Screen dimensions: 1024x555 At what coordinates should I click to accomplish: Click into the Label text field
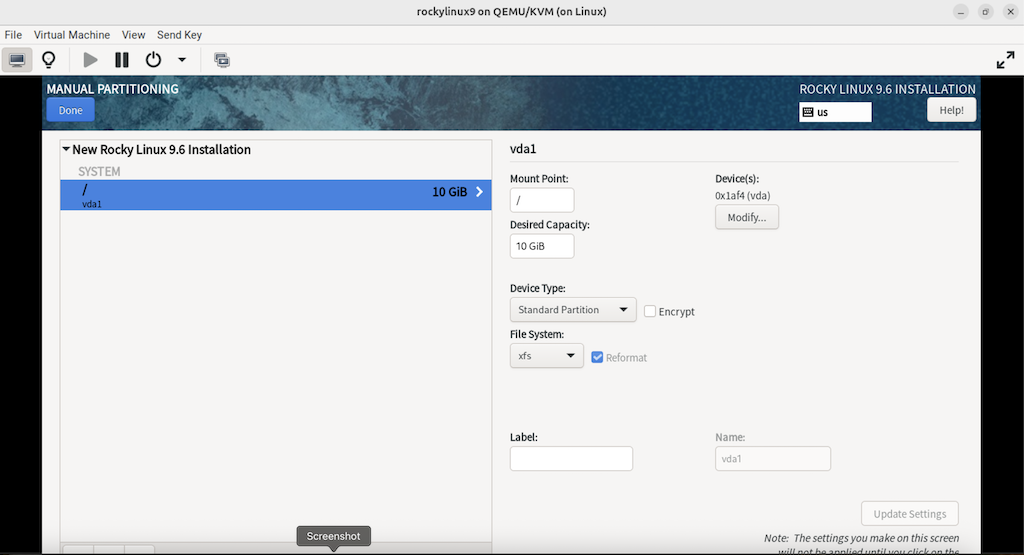(x=571, y=458)
